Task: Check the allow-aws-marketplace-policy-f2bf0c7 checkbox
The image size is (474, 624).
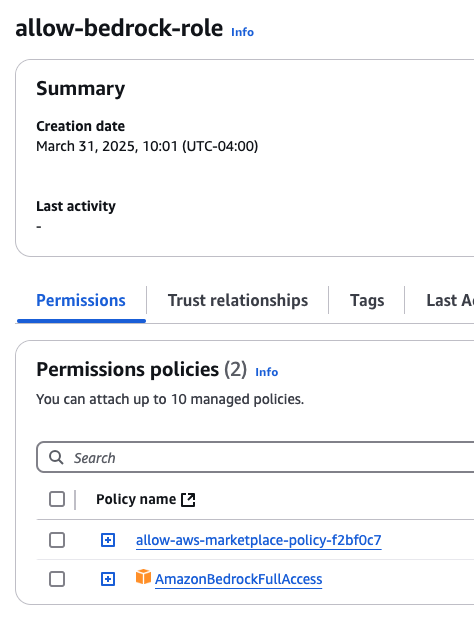Action: [57, 540]
